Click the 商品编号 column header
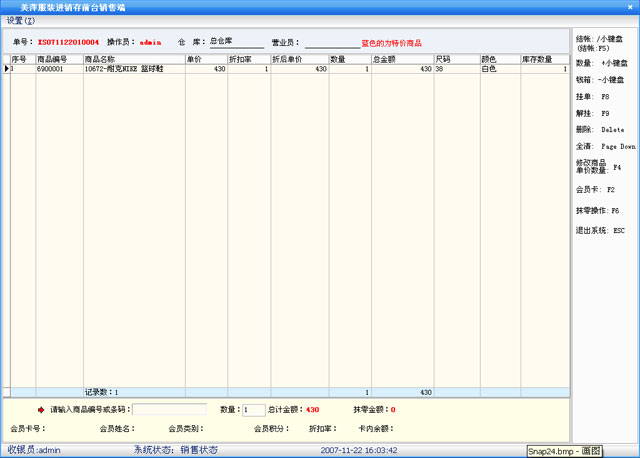 point(58,60)
